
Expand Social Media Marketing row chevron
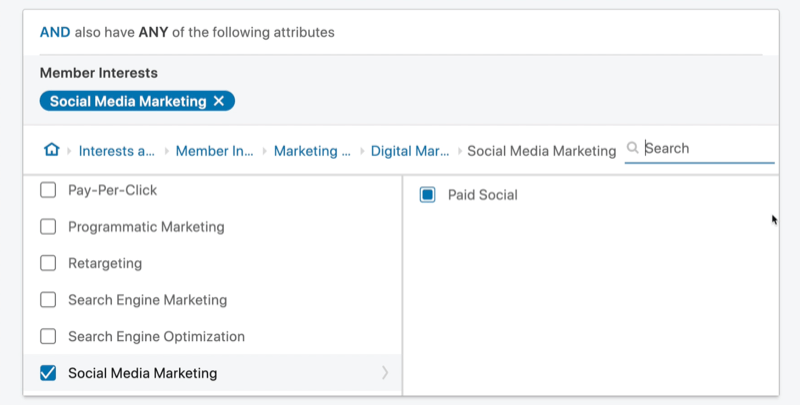tap(385, 373)
